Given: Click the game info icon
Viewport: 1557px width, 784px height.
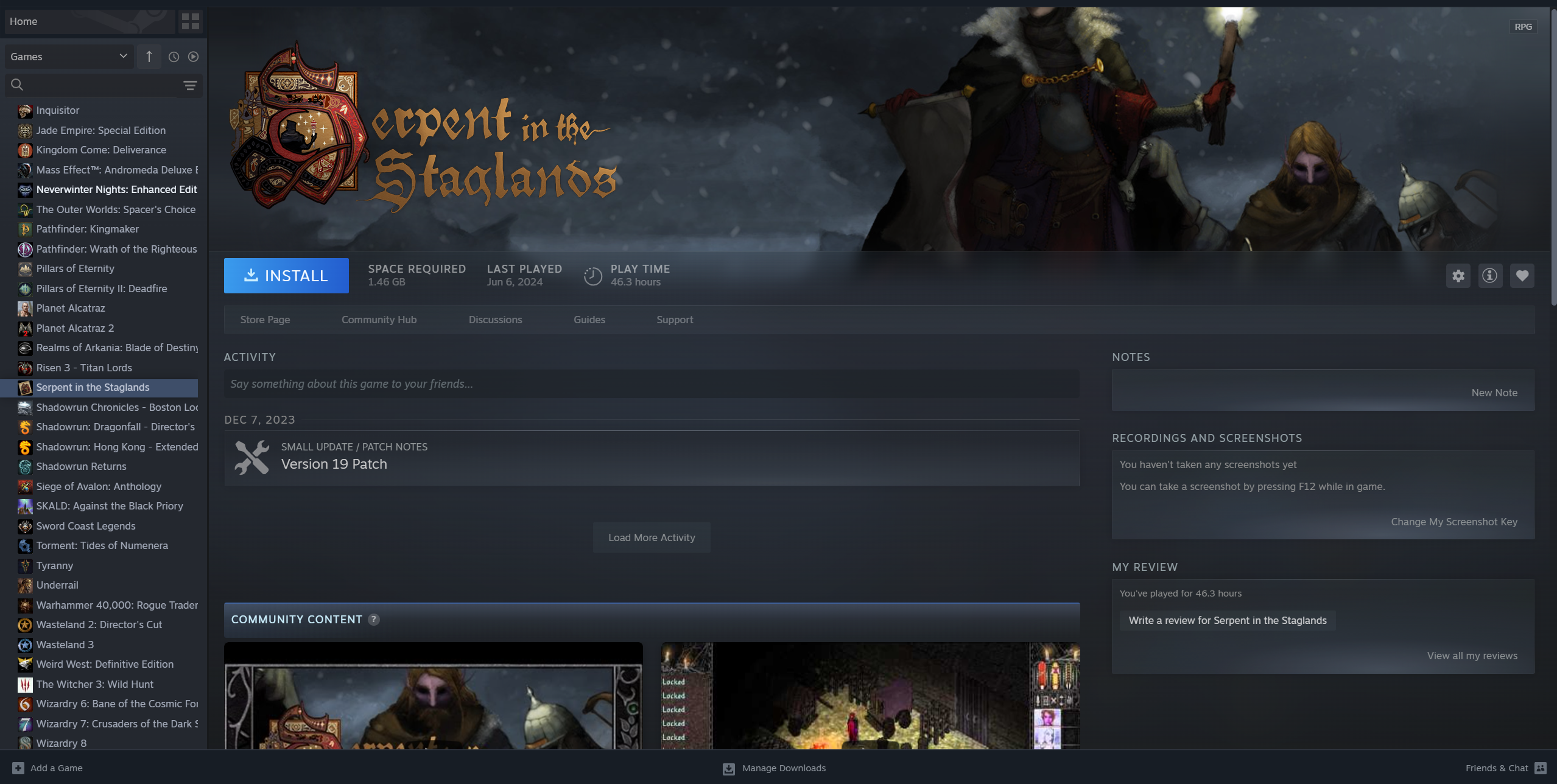Looking at the screenshot, I should tap(1489, 276).
